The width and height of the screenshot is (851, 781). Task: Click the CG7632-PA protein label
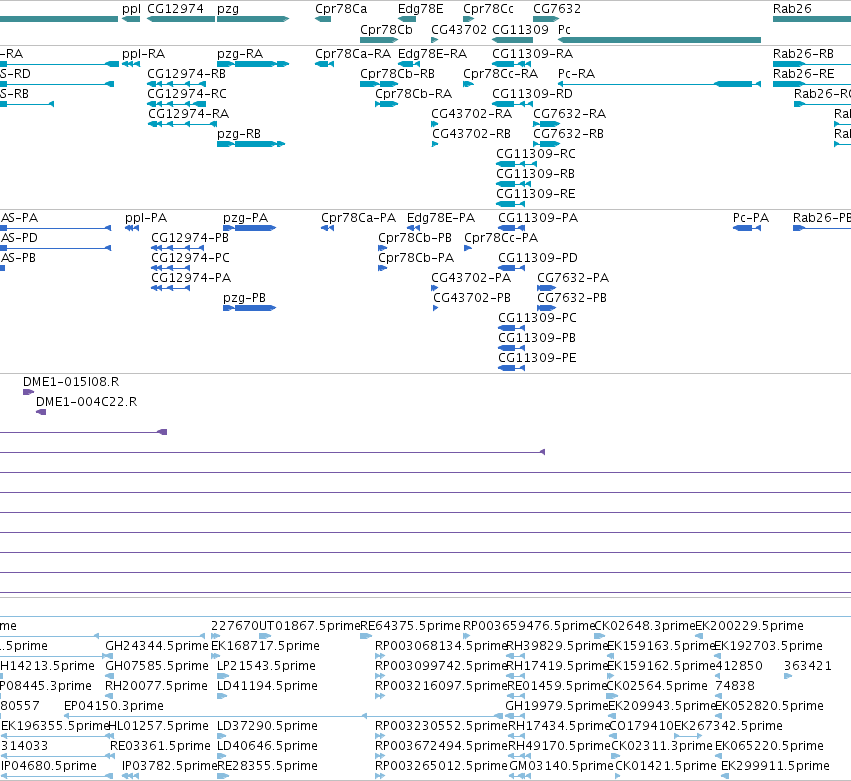(573, 278)
